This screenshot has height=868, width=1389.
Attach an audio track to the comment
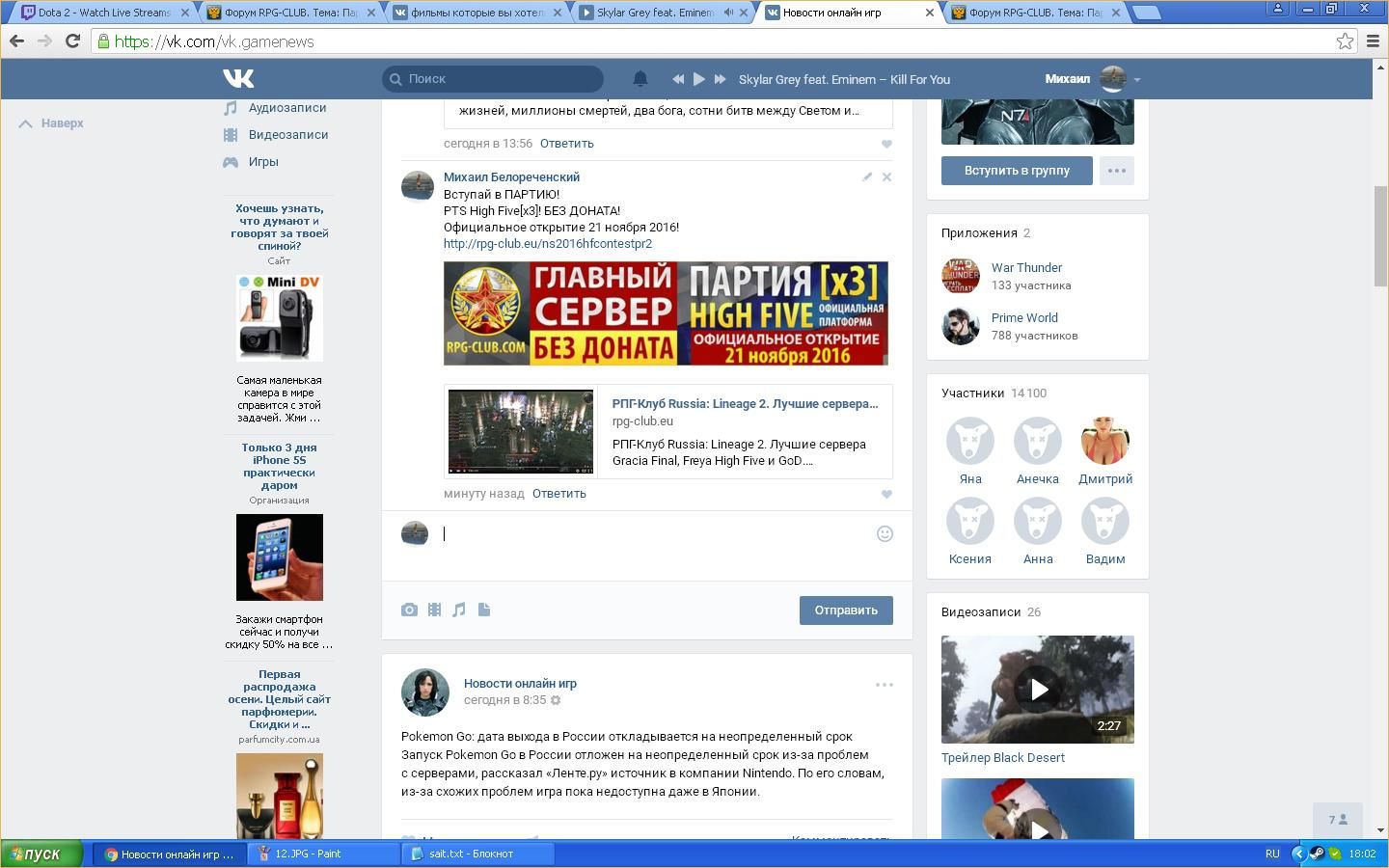click(x=459, y=610)
